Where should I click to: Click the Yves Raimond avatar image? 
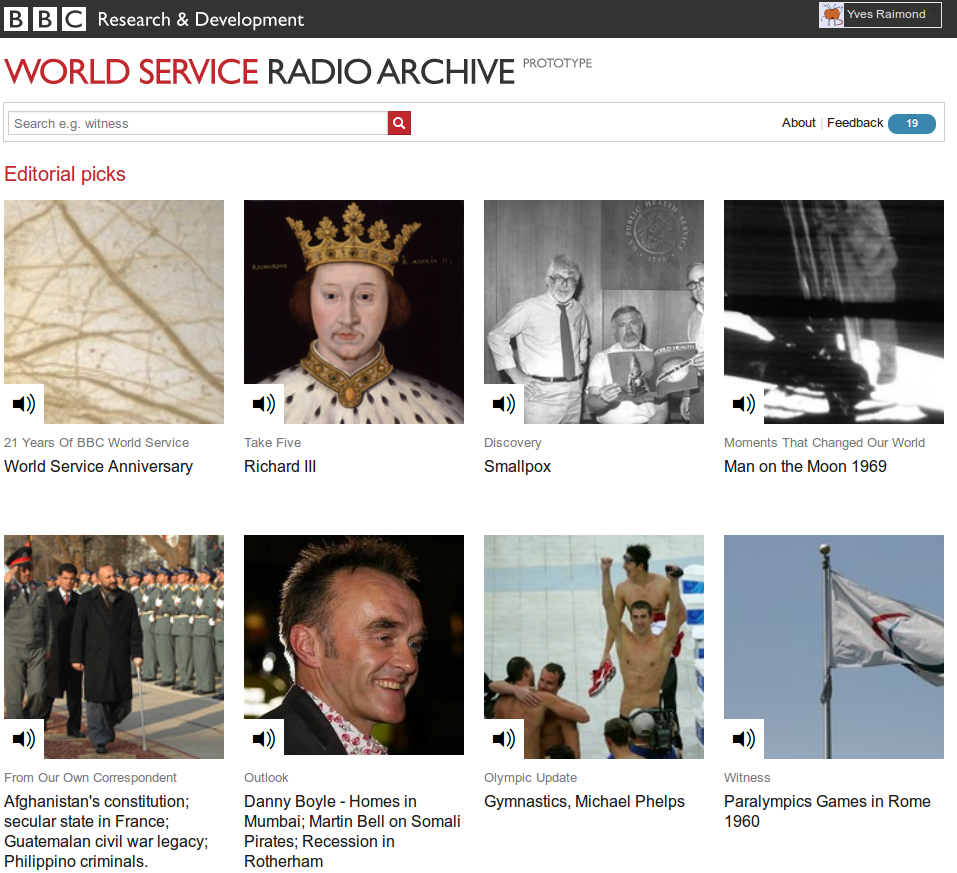coord(831,14)
